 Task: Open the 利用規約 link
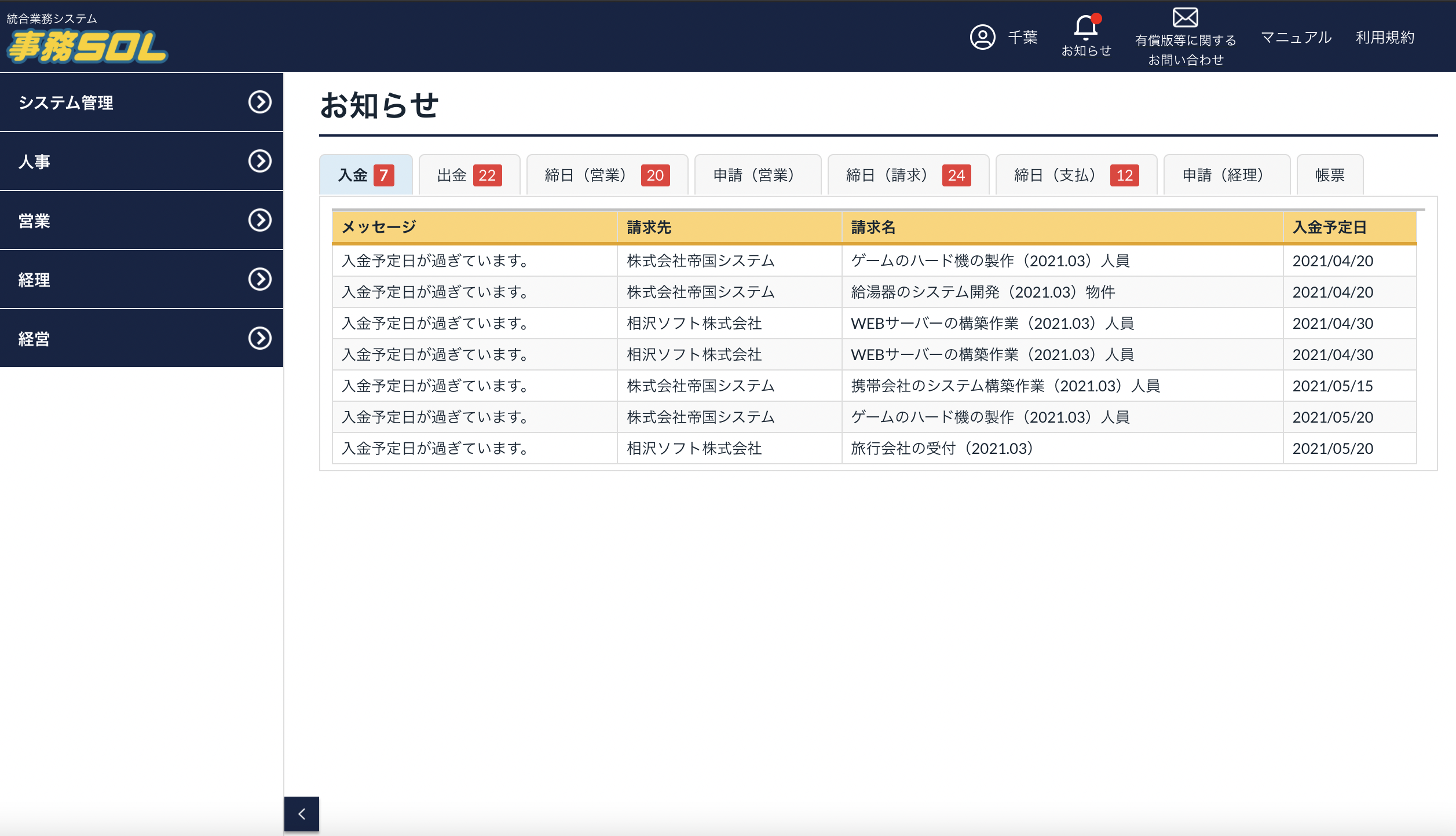(1385, 37)
